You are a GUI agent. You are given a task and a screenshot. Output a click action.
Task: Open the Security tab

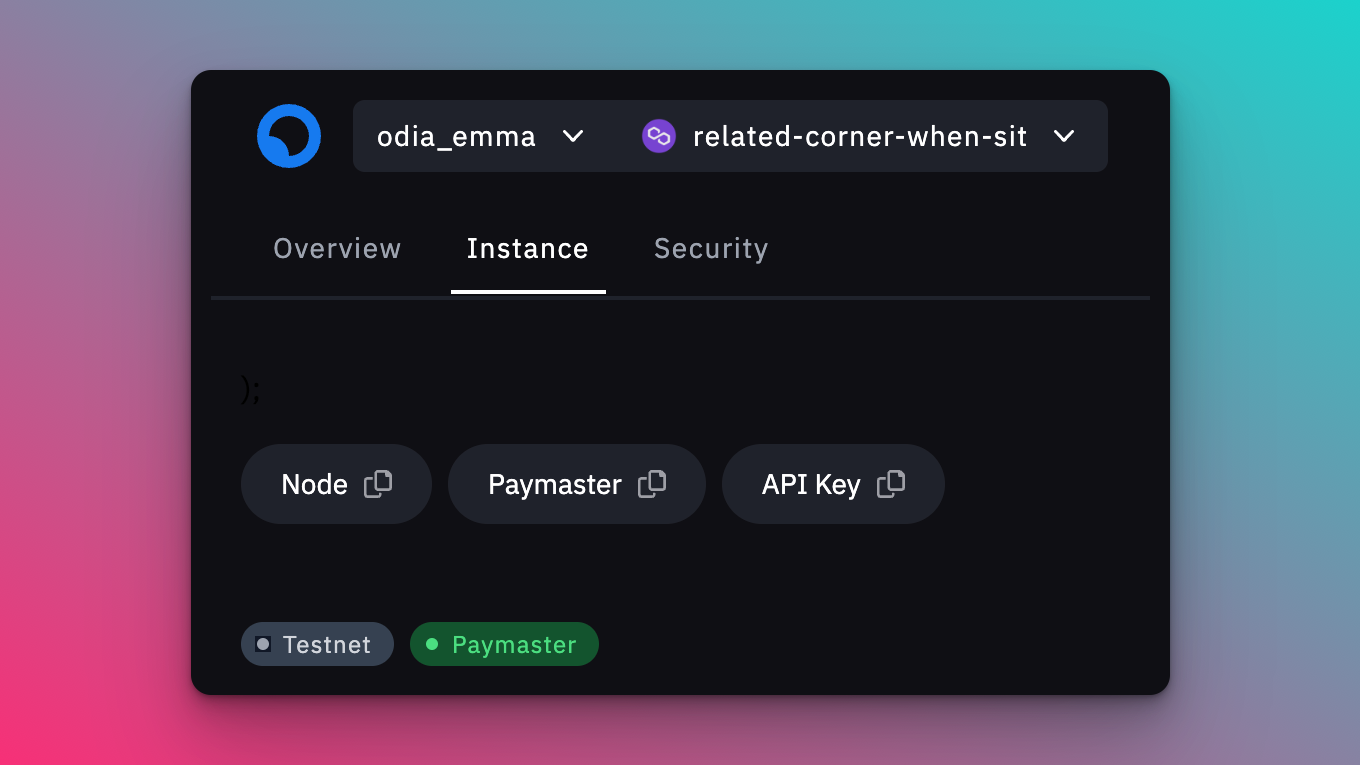pyautogui.click(x=710, y=248)
